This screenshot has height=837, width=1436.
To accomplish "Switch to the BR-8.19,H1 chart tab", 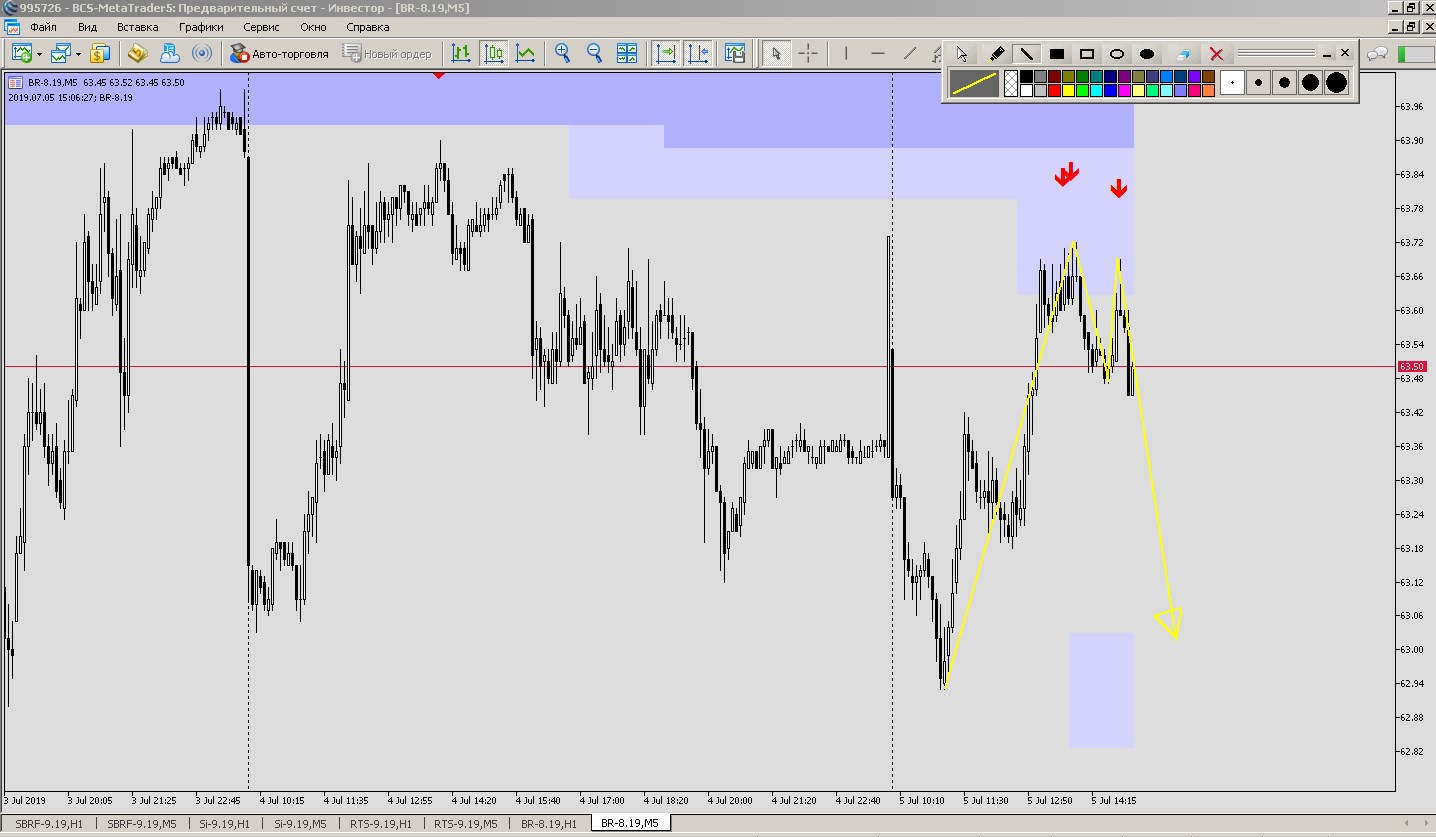I will 549,824.
